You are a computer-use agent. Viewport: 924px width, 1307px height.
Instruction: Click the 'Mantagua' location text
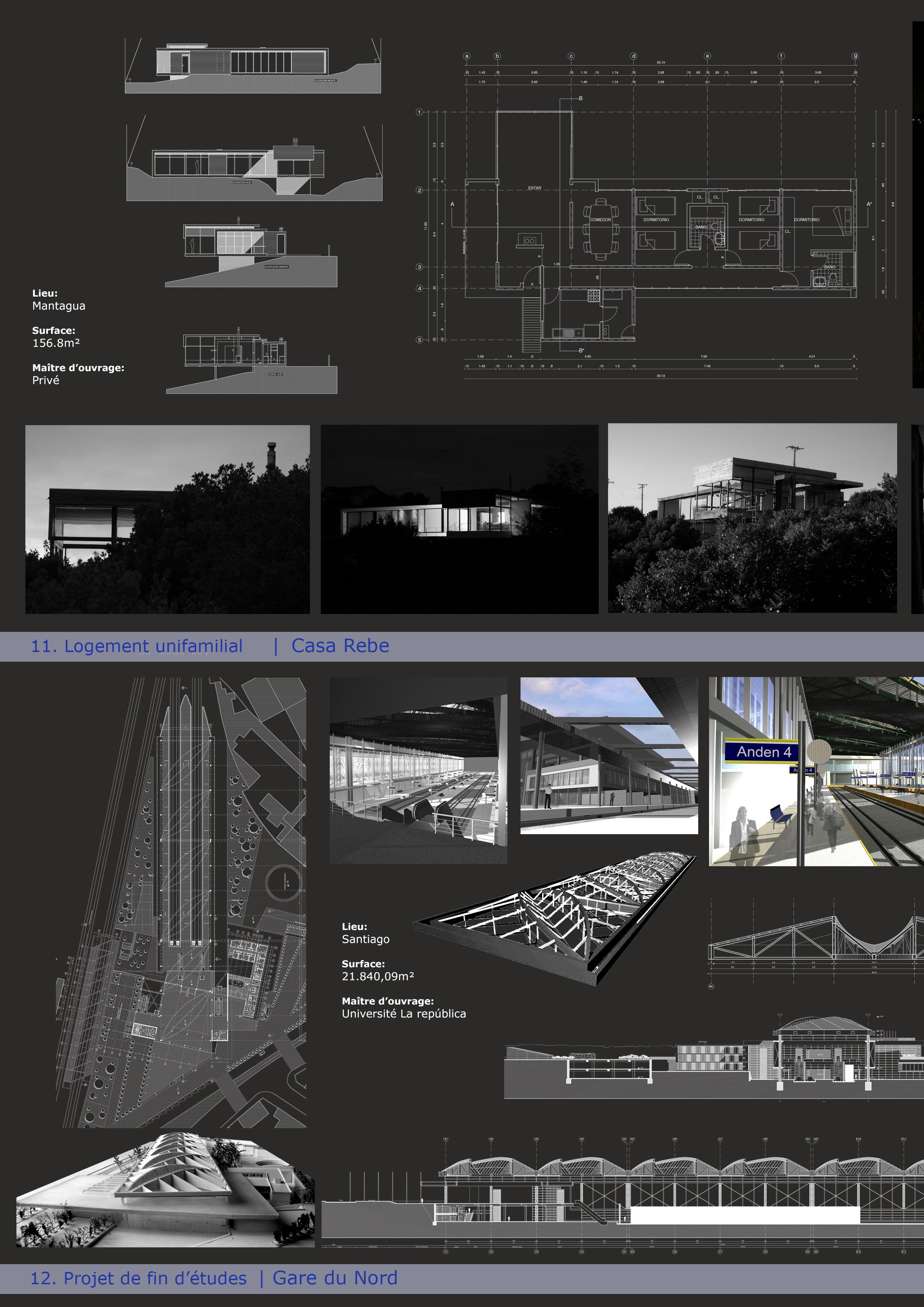click(x=58, y=306)
